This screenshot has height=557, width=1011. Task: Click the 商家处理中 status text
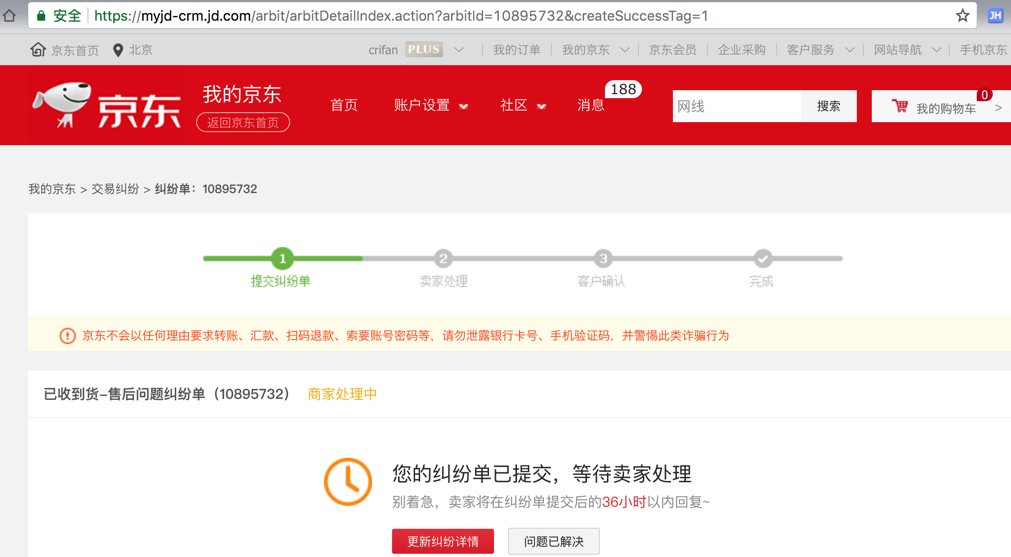click(x=342, y=394)
